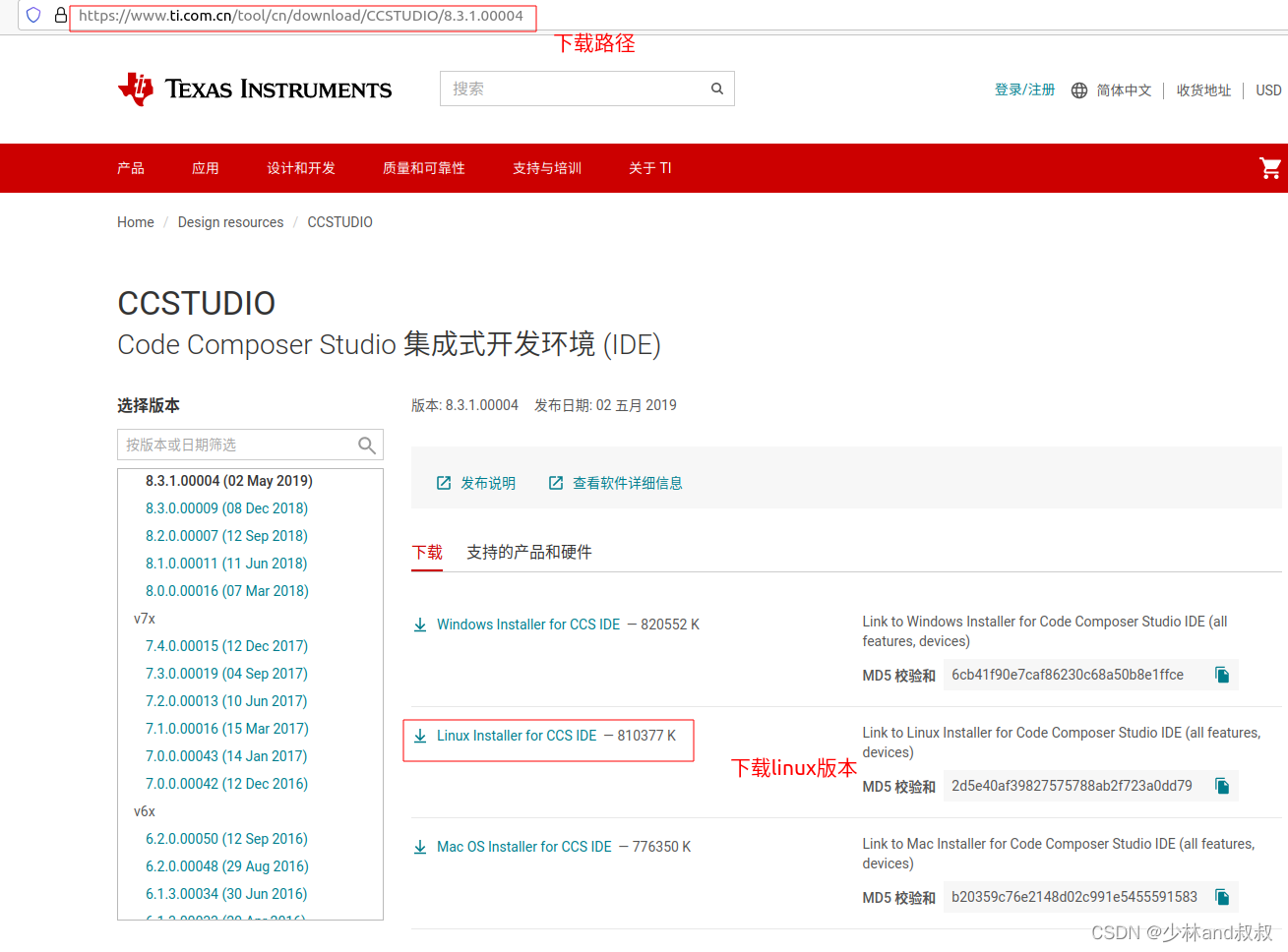Open the 关于 TI navigation menu
The width and height of the screenshot is (1288, 952).
[650, 168]
